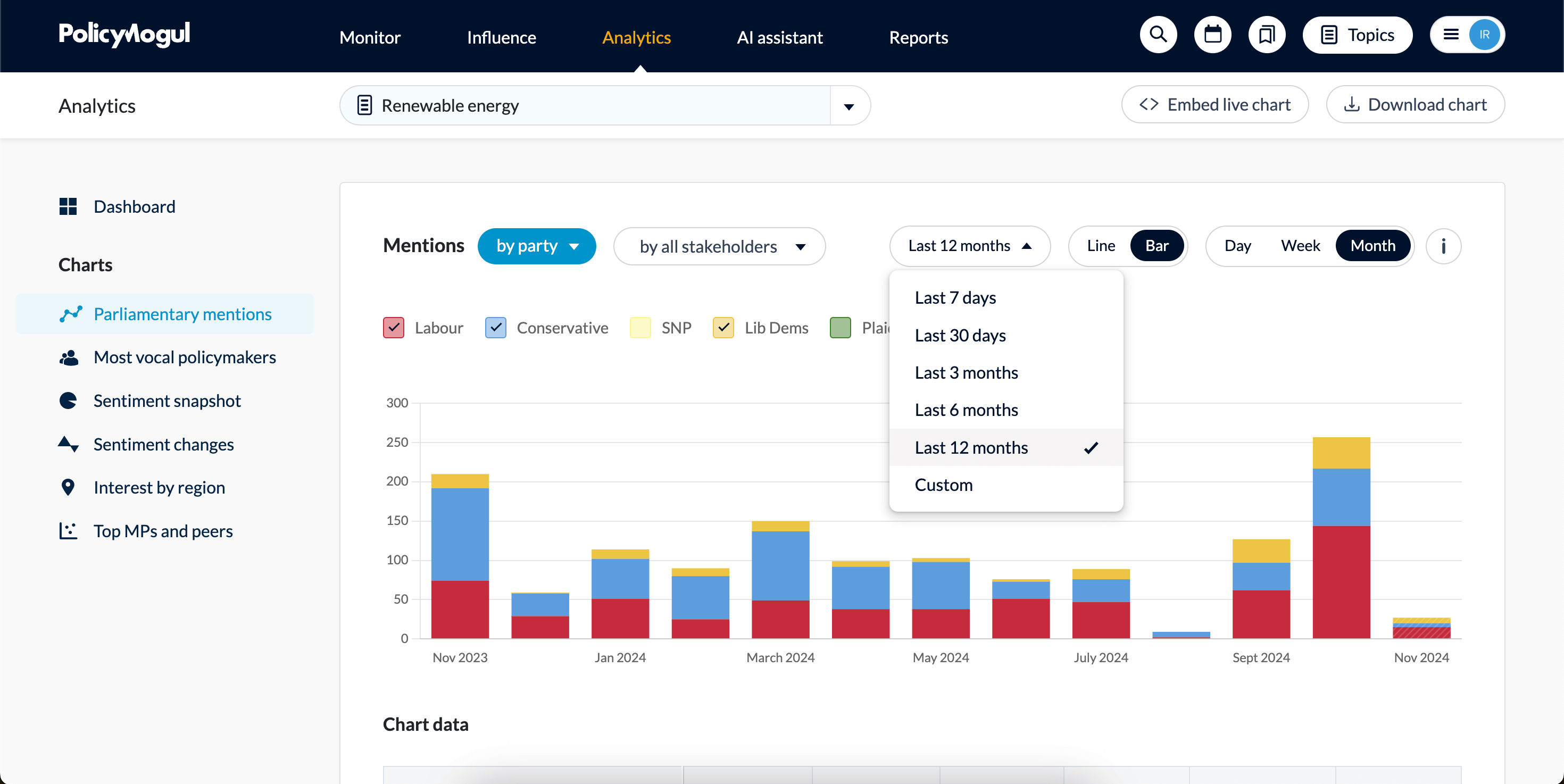
Task: Select Sentiment snapshot pie icon
Action: pyautogui.click(x=68, y=401)
